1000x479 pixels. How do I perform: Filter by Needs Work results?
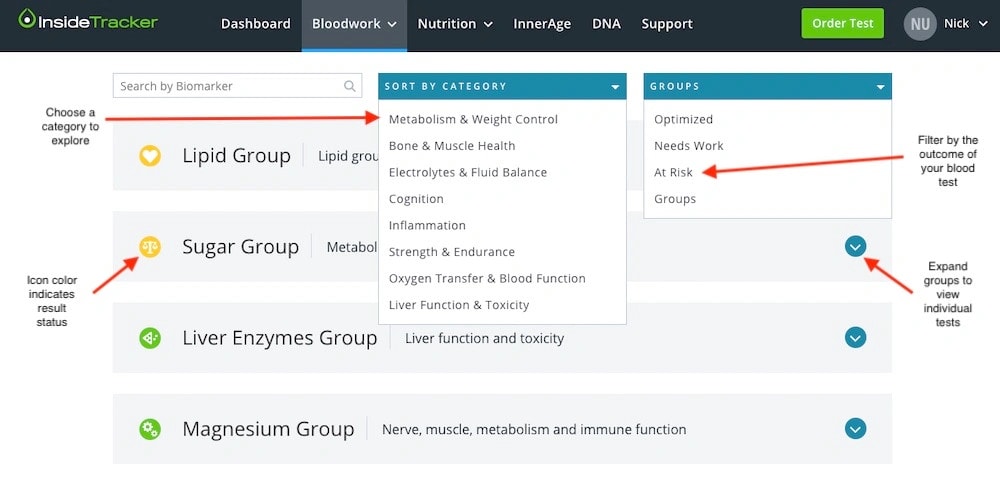click(689, 146)
